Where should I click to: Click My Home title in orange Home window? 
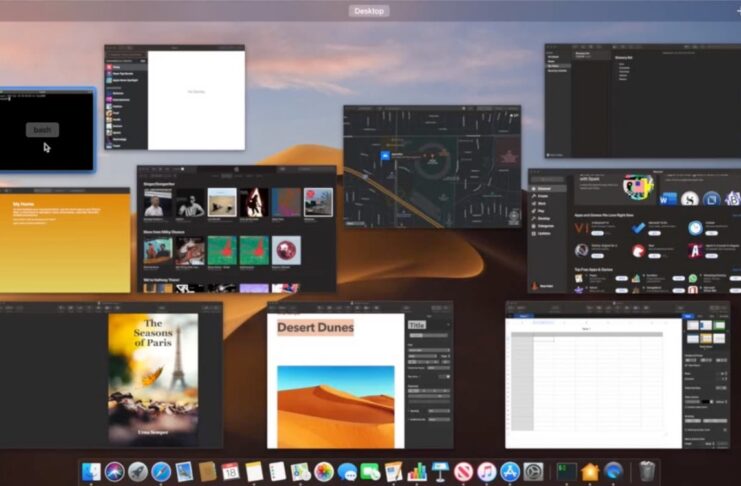click(23, 204)
